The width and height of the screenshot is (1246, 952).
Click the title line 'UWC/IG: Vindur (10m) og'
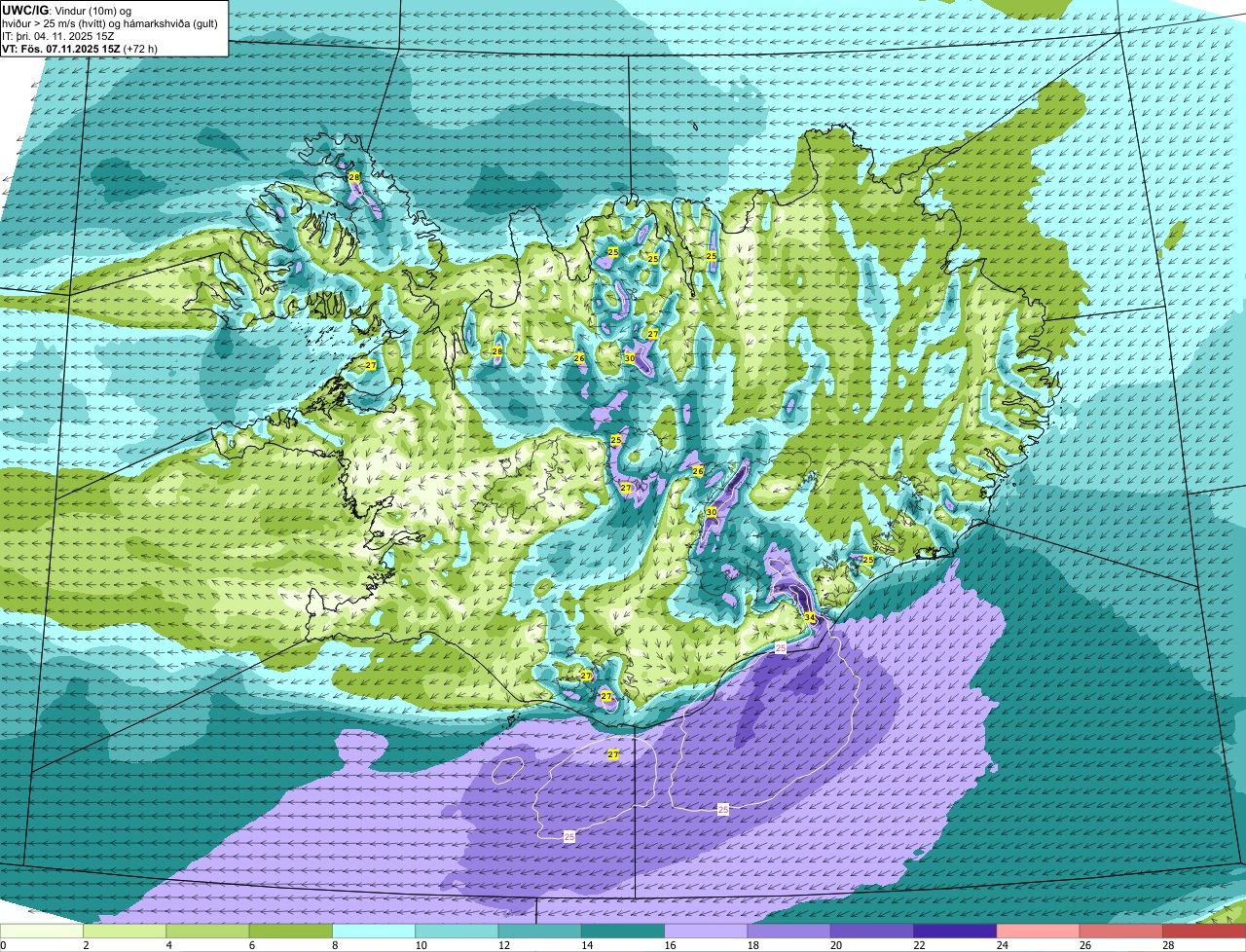[67, 10]
